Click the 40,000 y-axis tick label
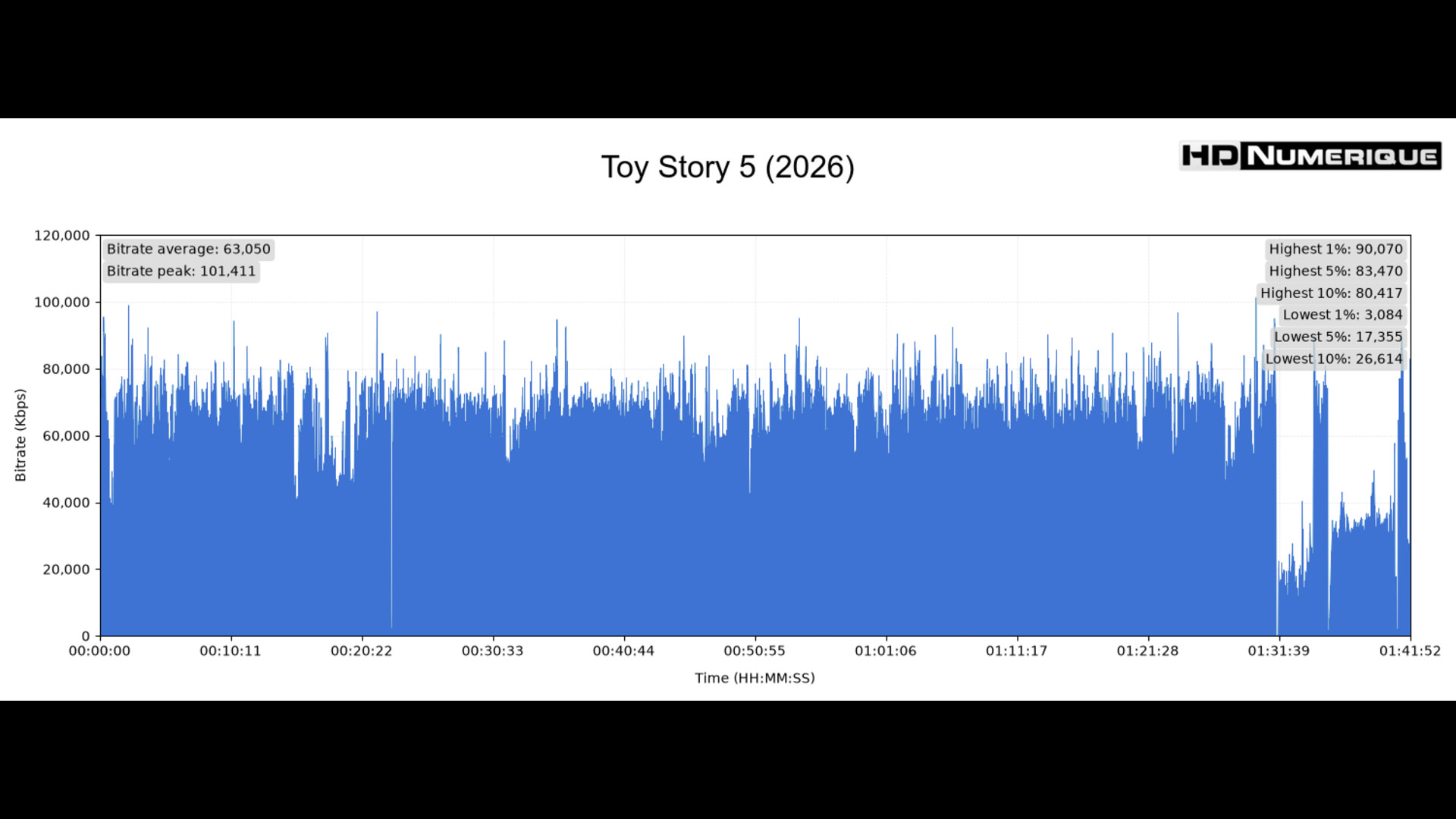Screen dimensions: 1456x819 pos(67,503)
